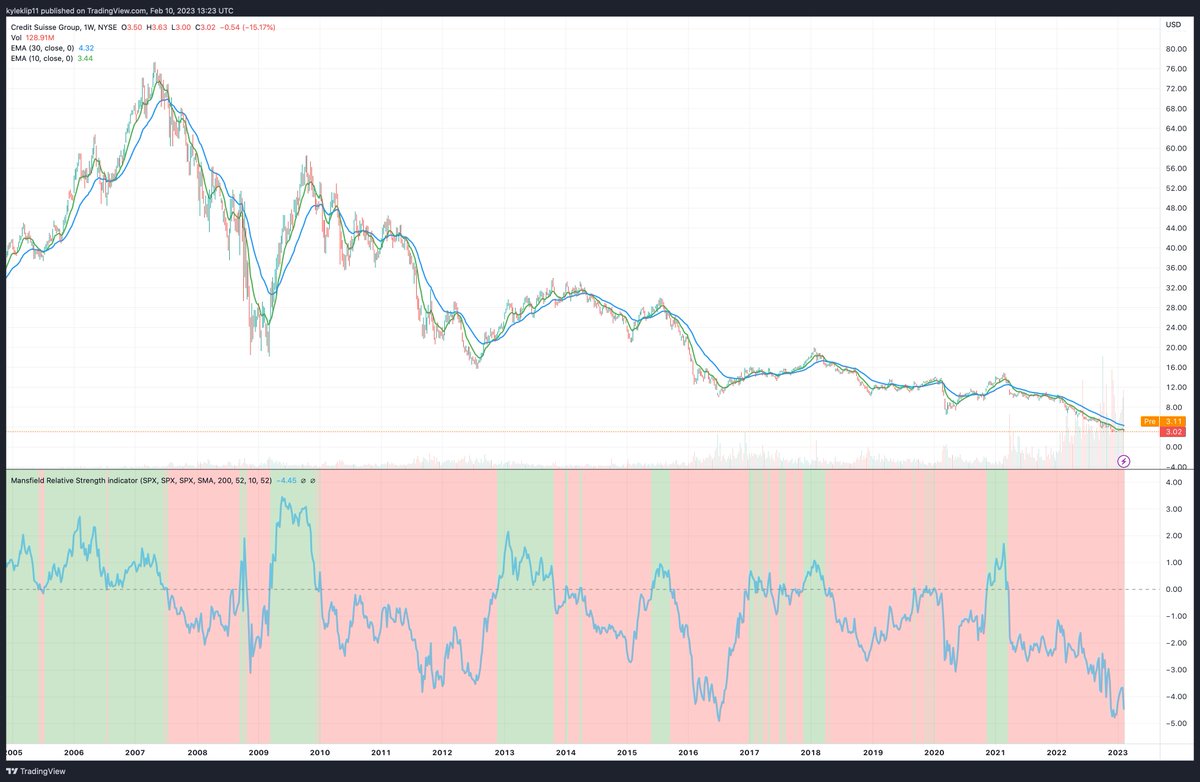
Task: Click the purple lightning bolt icon on the chart
Action: pyautogui.click(x=1124, y=461)
